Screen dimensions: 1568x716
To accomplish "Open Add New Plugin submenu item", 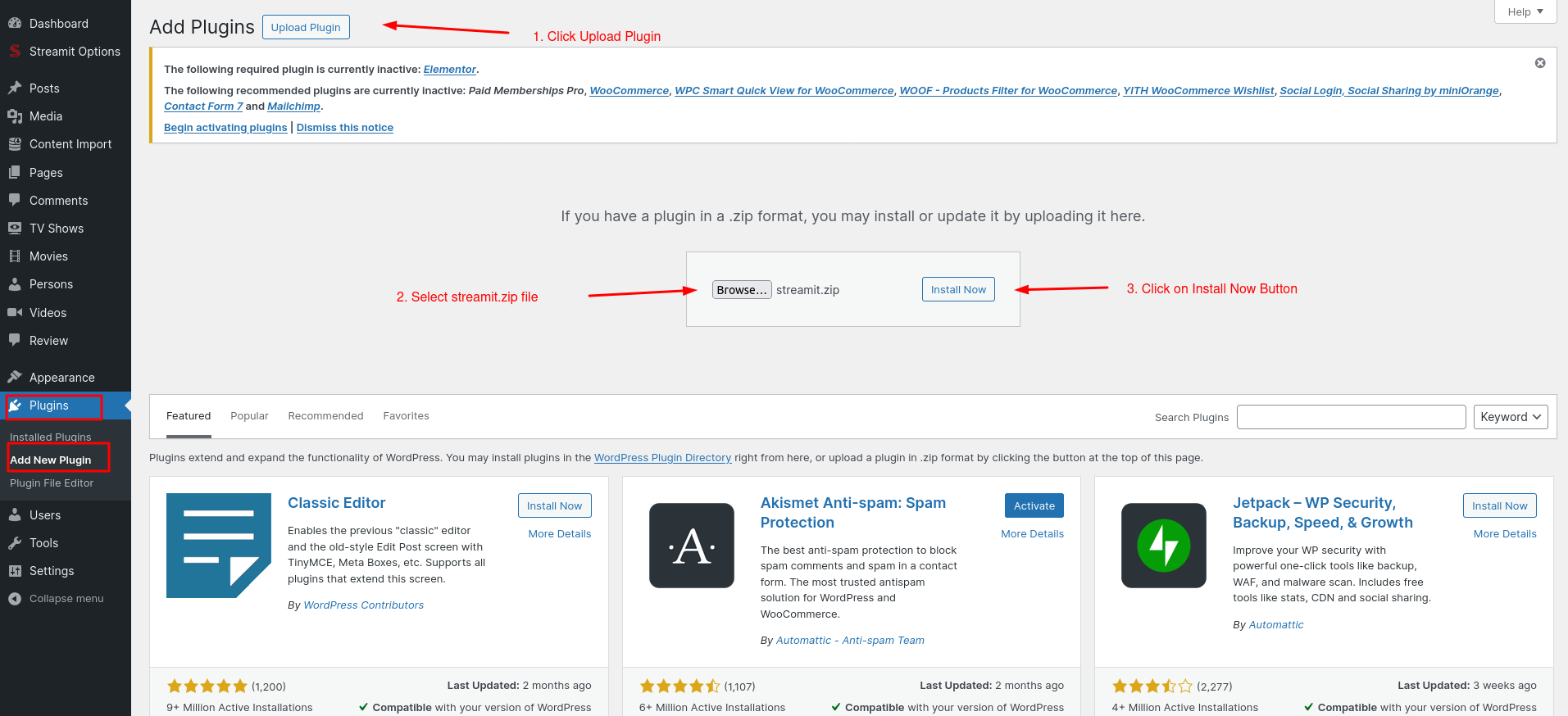I will [51, 460].
